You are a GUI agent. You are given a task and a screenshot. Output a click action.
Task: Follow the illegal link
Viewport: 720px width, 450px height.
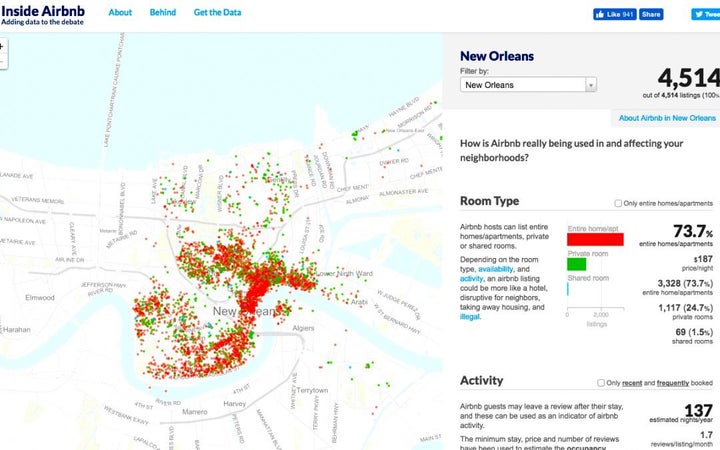coord(469,317)
